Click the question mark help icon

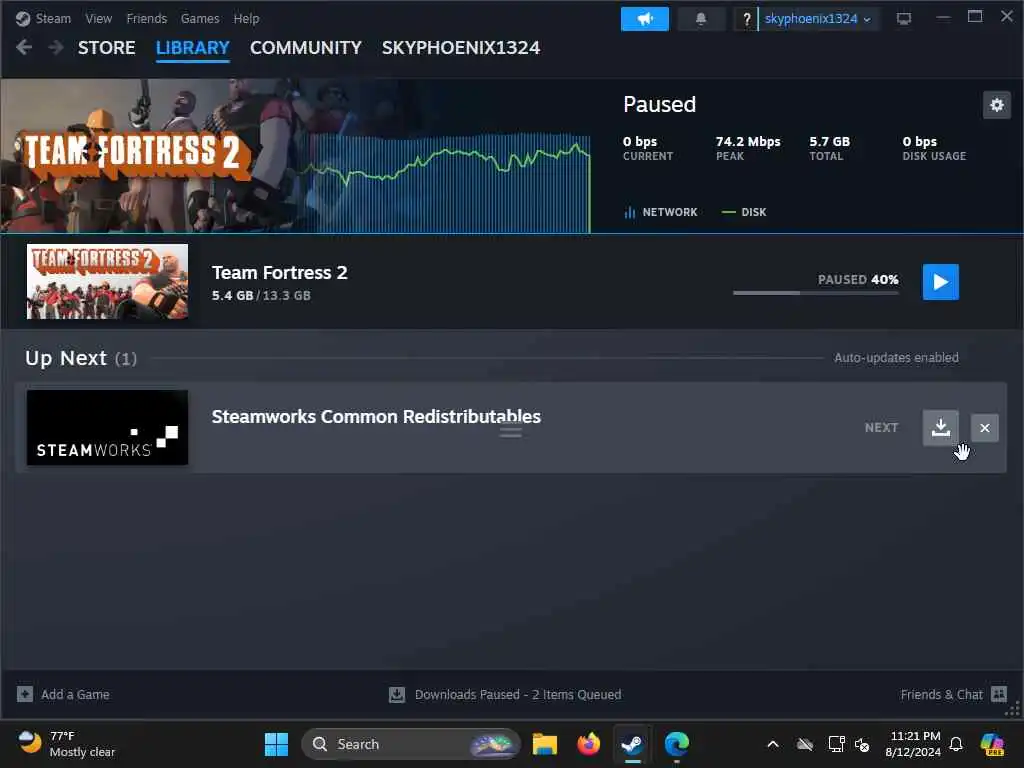coord(746,20)
